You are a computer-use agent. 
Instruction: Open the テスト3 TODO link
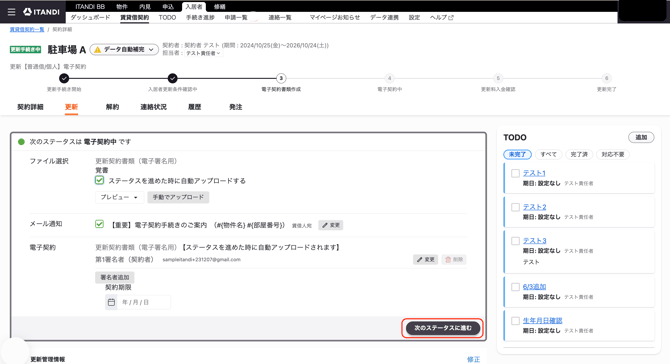(x=535, y=241)
